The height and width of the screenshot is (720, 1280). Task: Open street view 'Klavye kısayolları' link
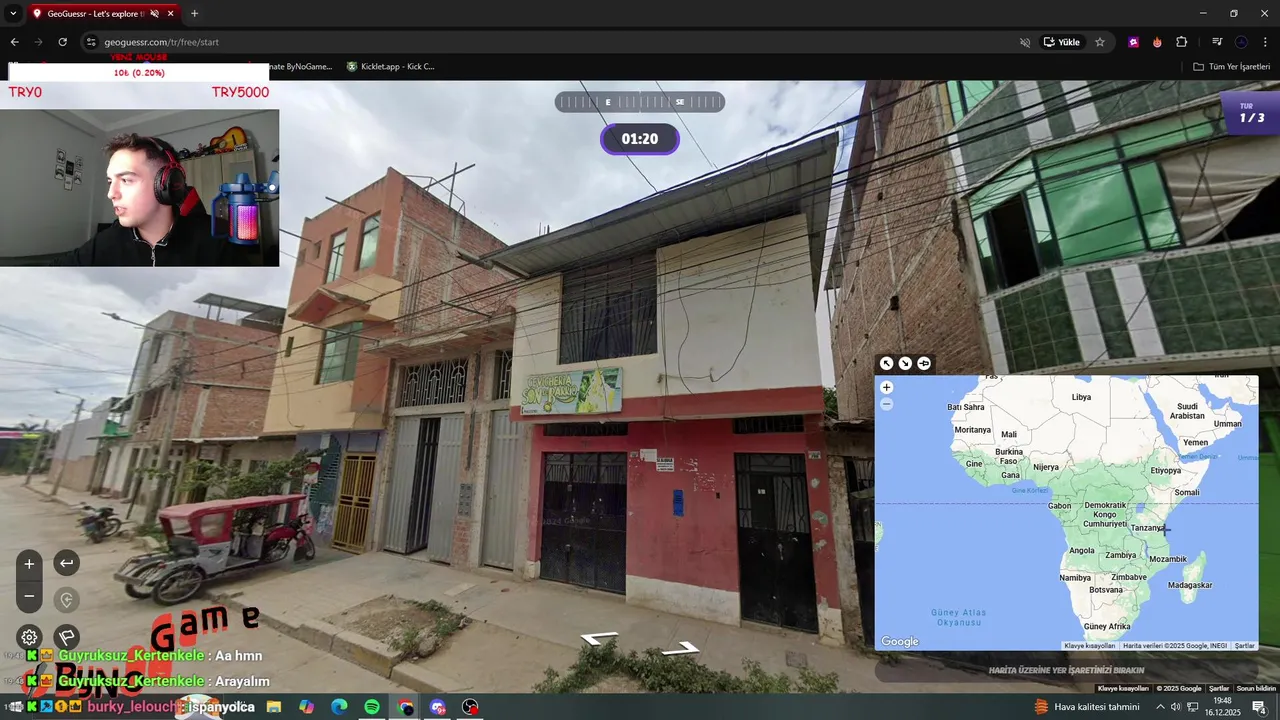(x=1123, y=688)
